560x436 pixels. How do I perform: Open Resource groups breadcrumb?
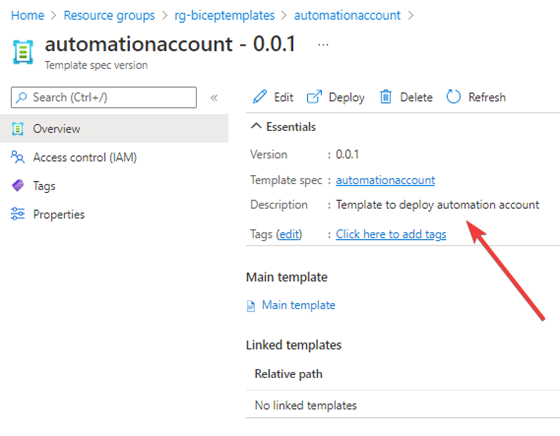[x=109, y=16]
